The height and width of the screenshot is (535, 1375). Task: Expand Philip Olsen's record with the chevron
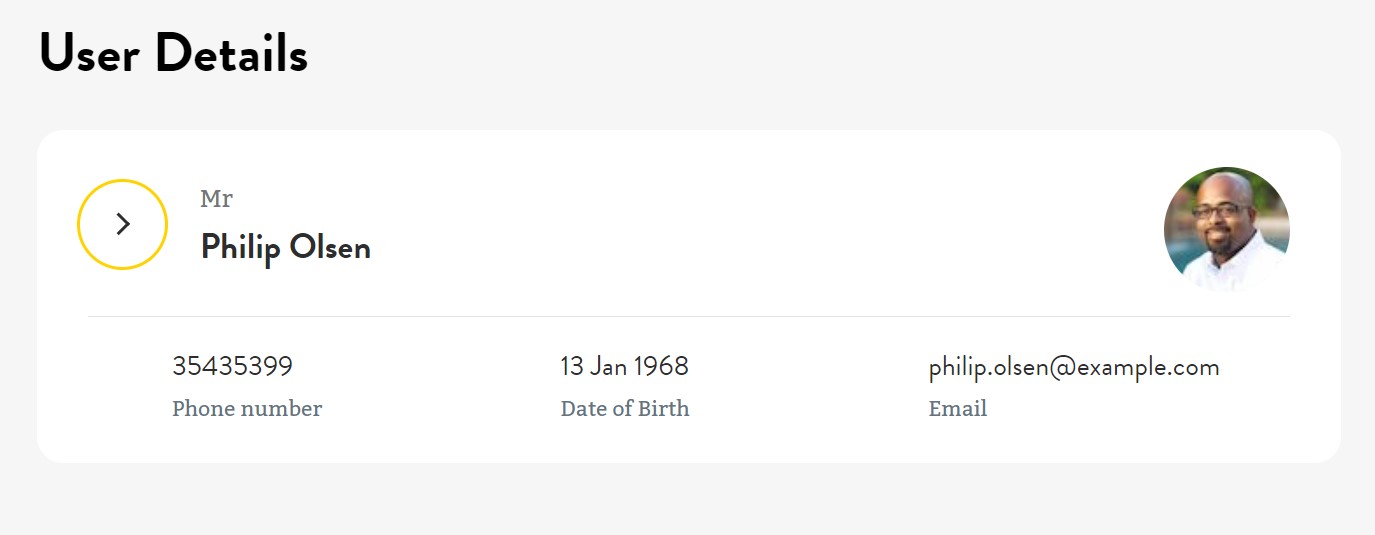coord(122,224)
